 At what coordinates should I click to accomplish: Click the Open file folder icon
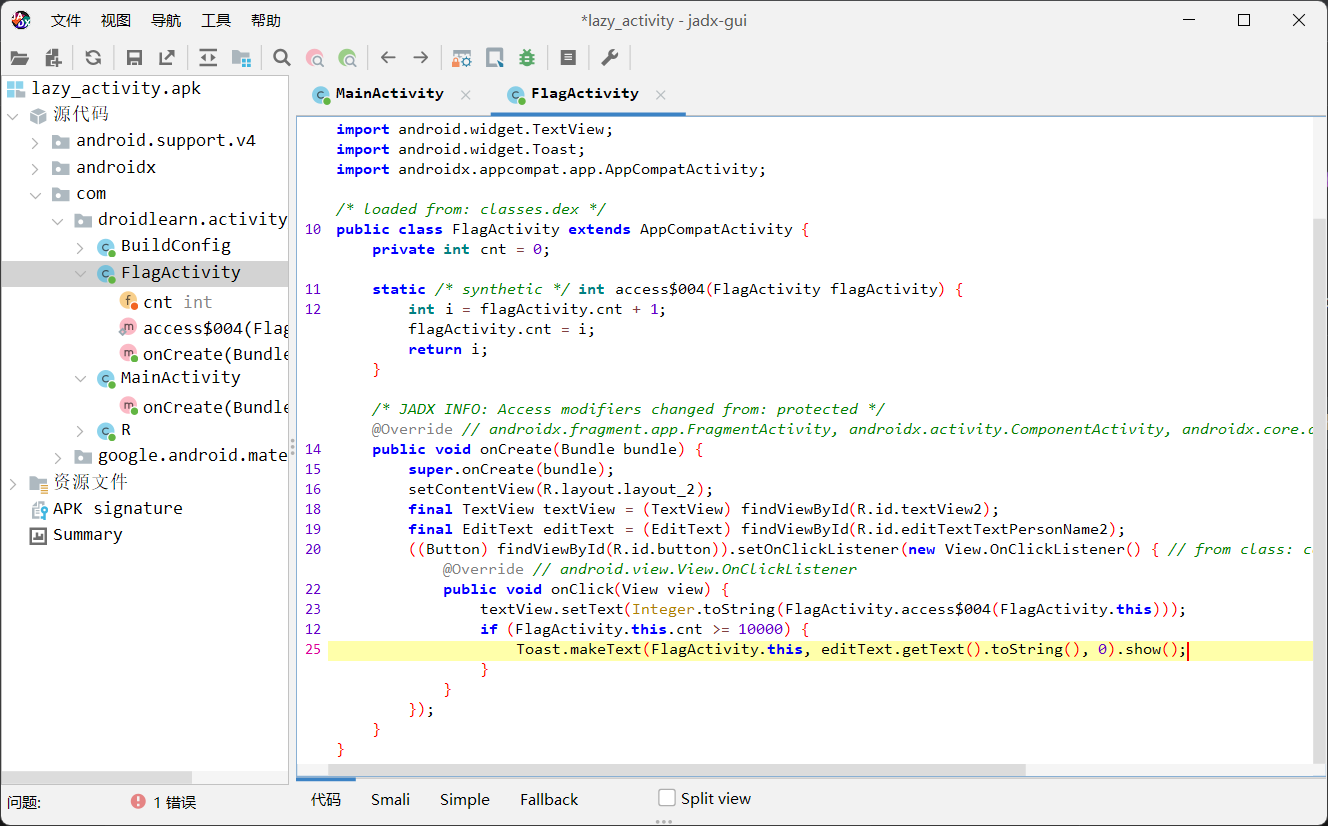coord(19,58)
